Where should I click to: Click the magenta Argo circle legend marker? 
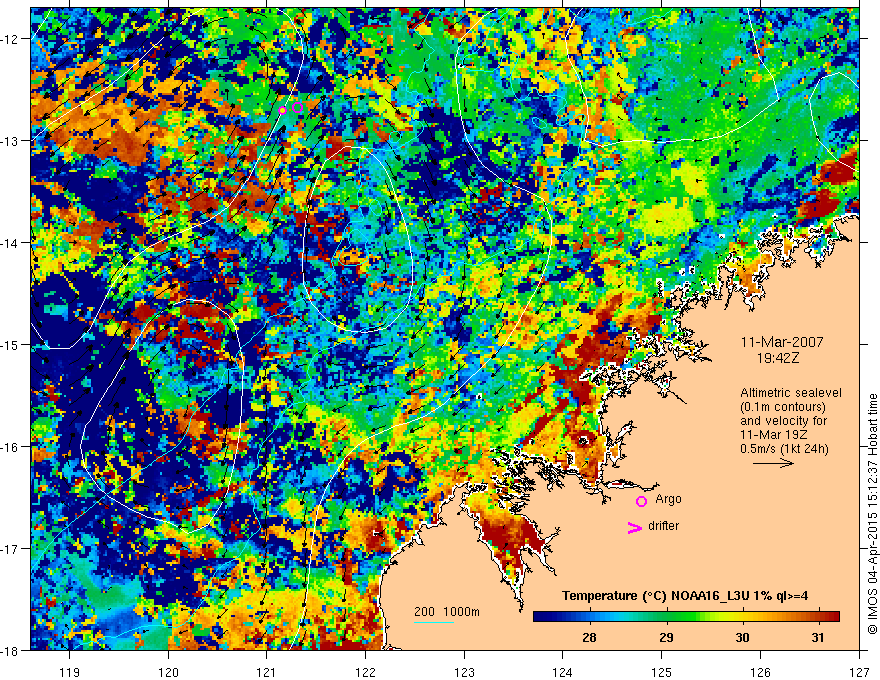pos(641,501)
